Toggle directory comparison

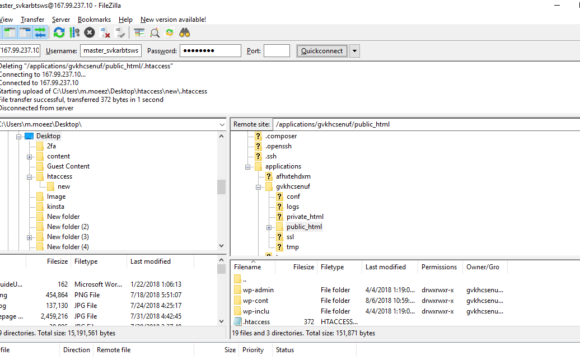tap(155, 33)
